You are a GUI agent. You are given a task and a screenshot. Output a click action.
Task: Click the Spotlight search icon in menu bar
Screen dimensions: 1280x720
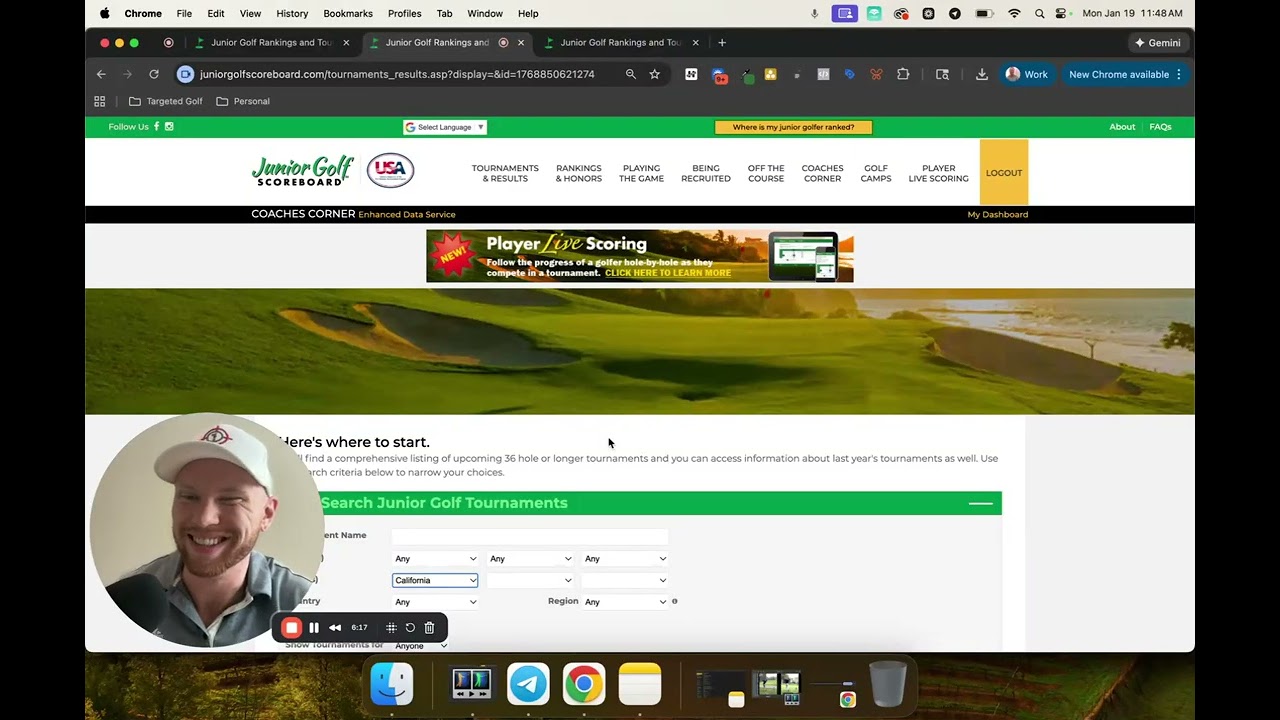tap(1040, 13)
